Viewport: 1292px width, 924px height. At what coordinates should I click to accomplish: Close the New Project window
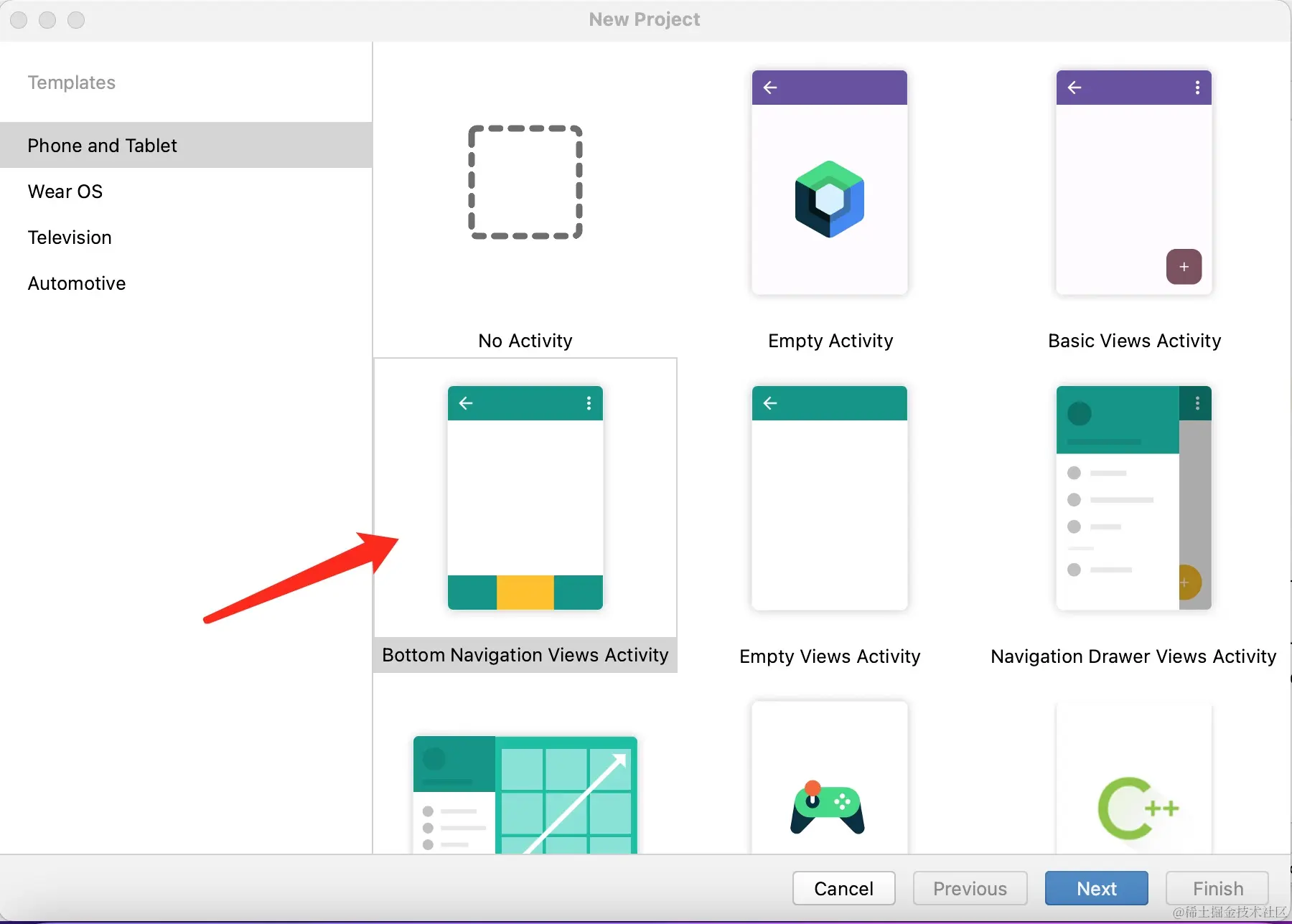[x=19, y=20]
